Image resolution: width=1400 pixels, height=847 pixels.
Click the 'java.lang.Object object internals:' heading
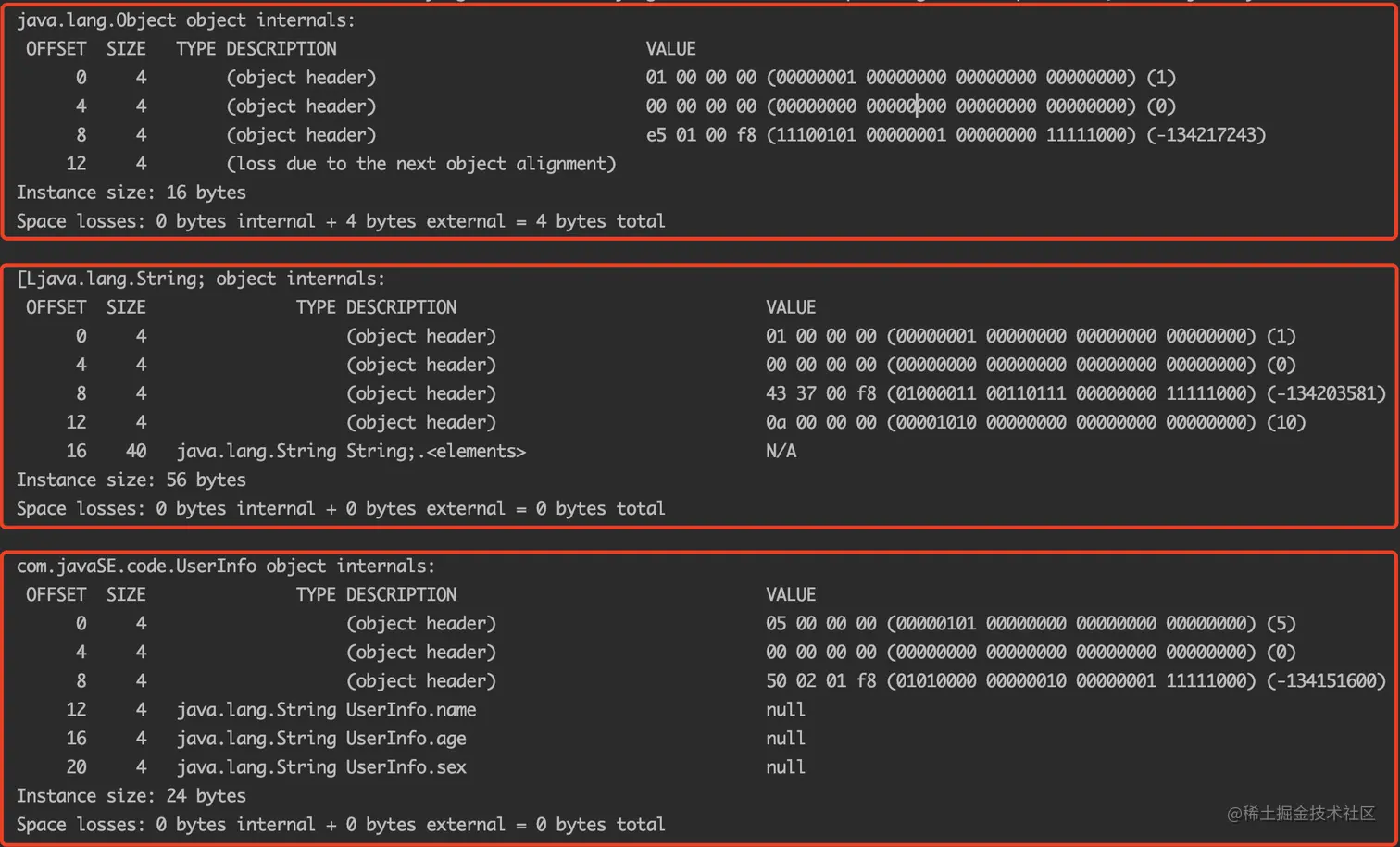[x=185, y=19]
